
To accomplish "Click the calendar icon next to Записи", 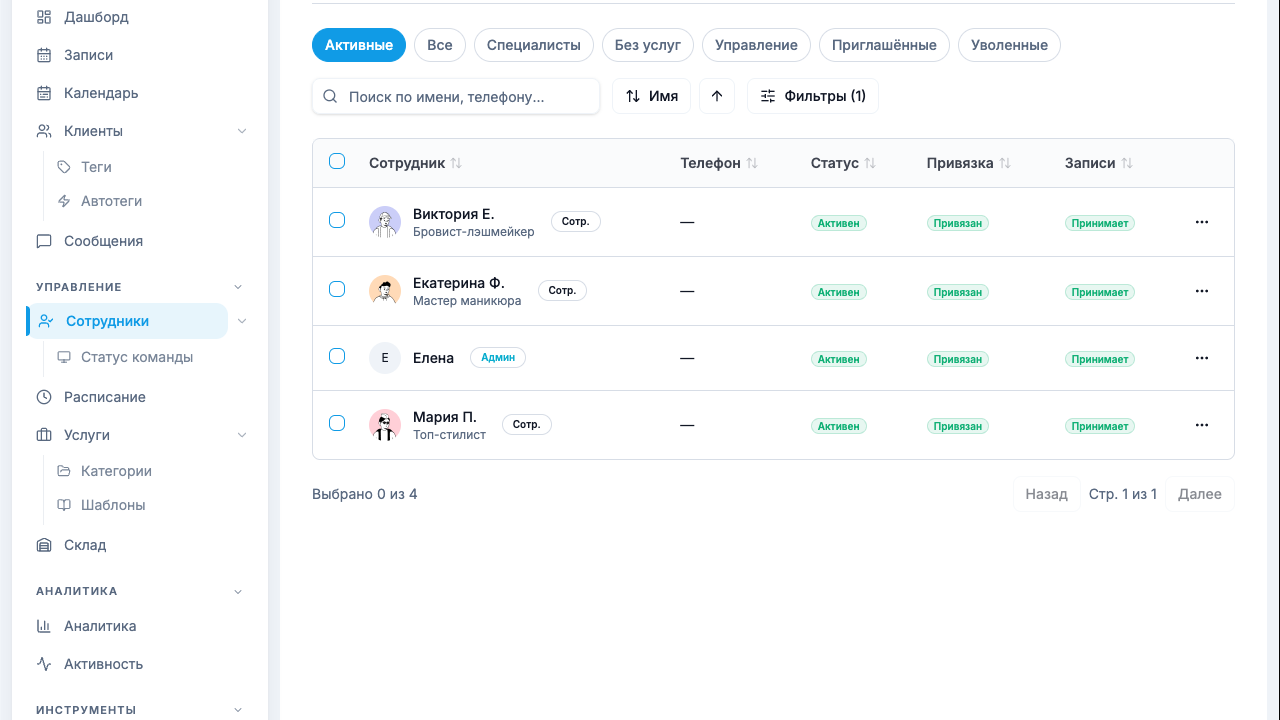I will click(x=44, y=55).
